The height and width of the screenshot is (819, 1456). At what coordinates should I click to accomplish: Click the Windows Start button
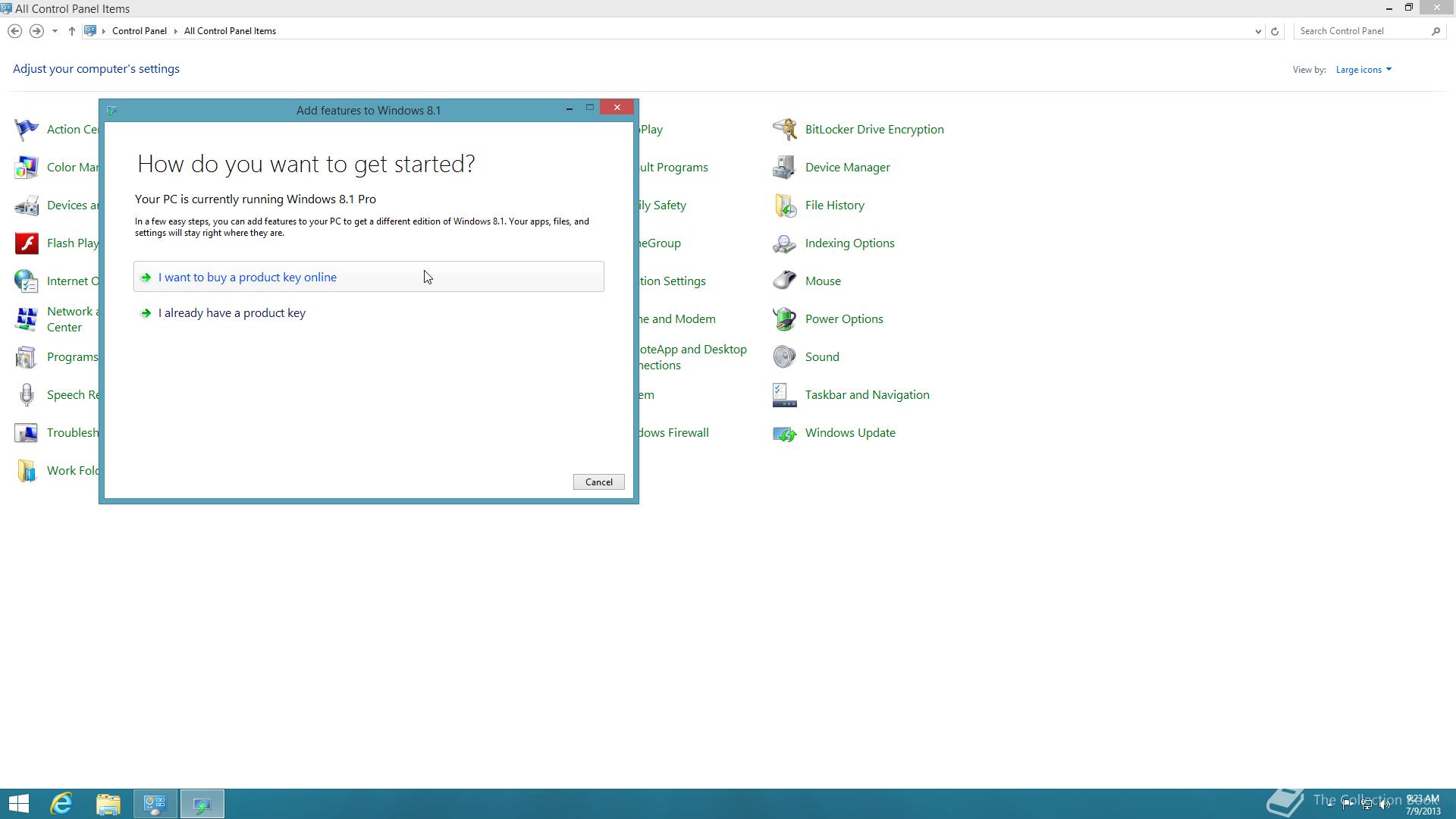[19, 804]
